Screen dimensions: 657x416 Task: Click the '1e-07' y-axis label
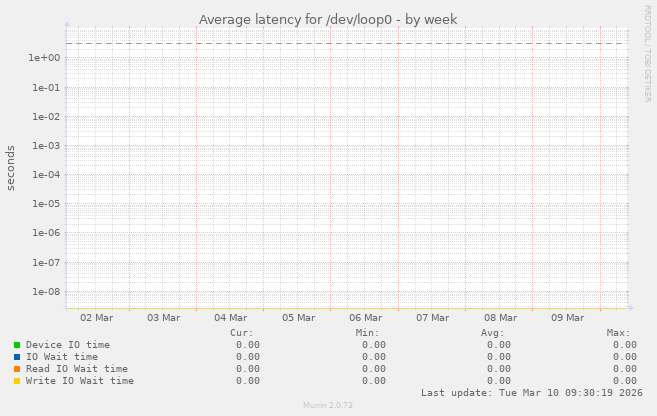(x=46, y=263)
